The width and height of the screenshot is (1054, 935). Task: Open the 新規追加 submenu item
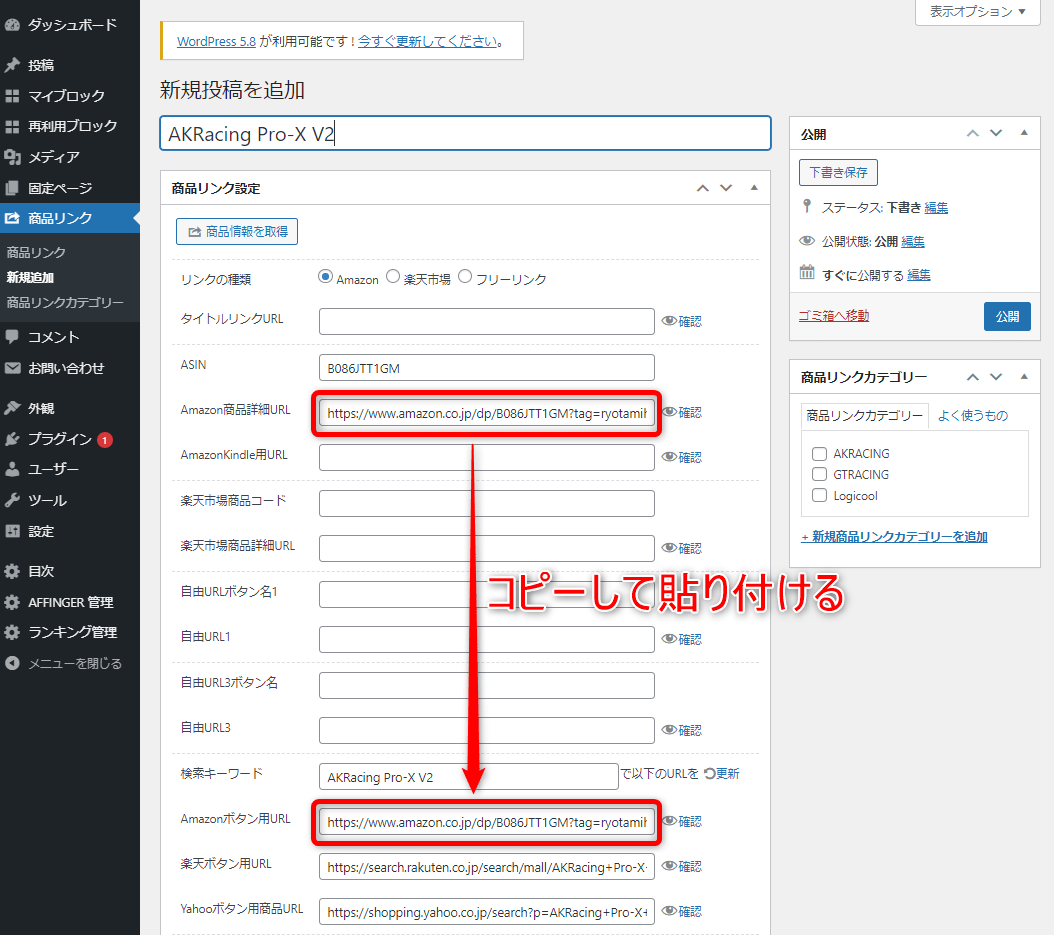(x=30, y=278)
